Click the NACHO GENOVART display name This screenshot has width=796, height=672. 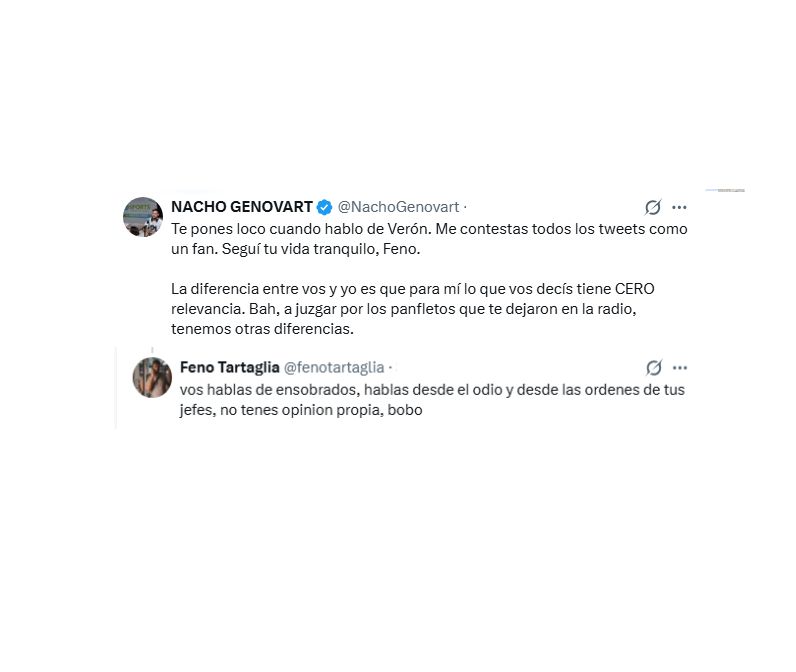pos(242,207)
